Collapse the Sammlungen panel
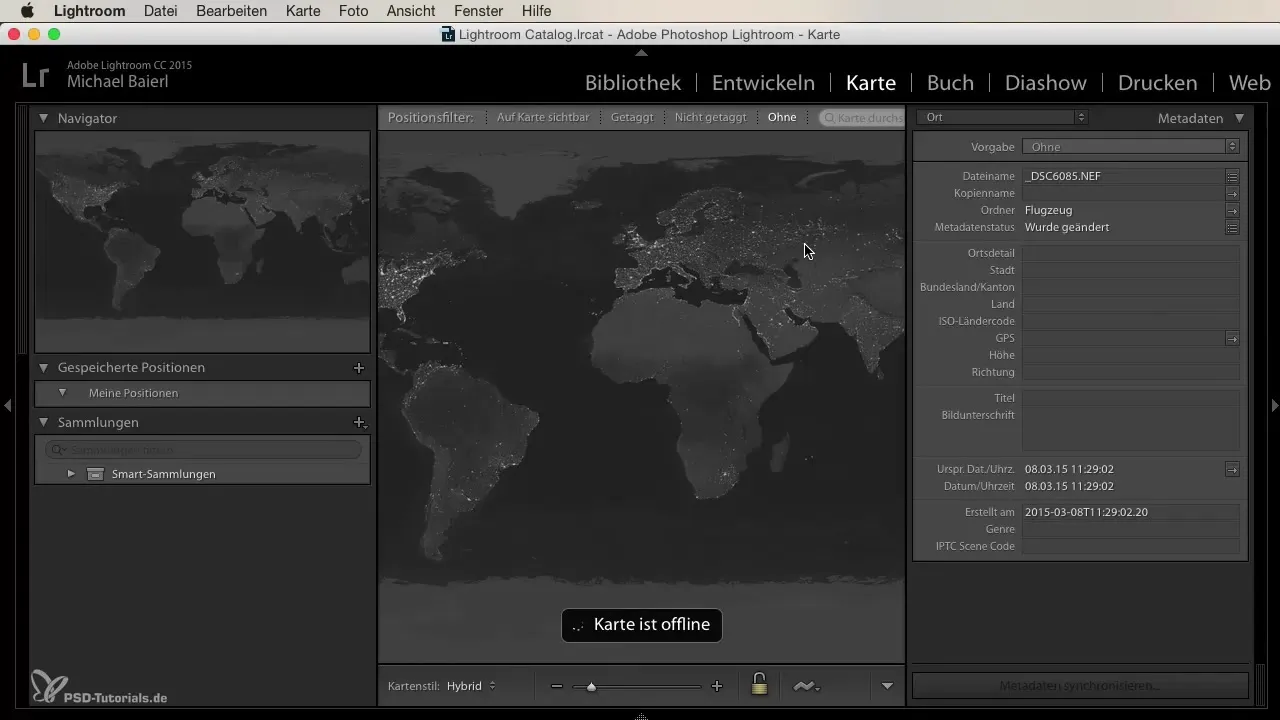The height and width of the screenshot is (720, 1280). [x=43, y=423]
